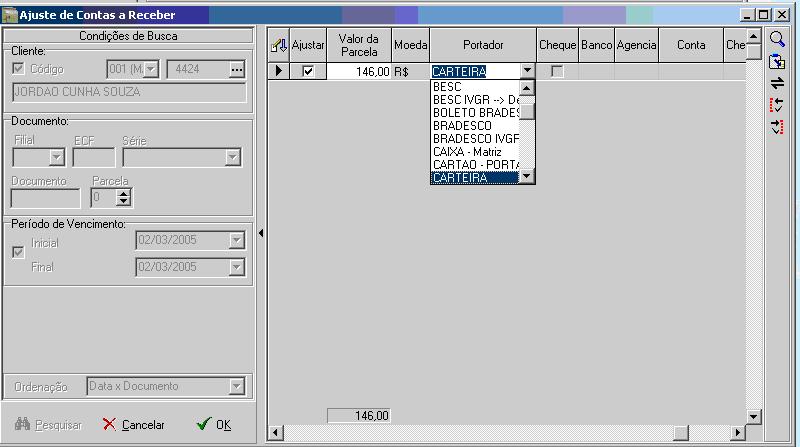The image size is (800, 447).
Task: Click the grid's horizontal scrollbar thumb
Action: point(681,433)
